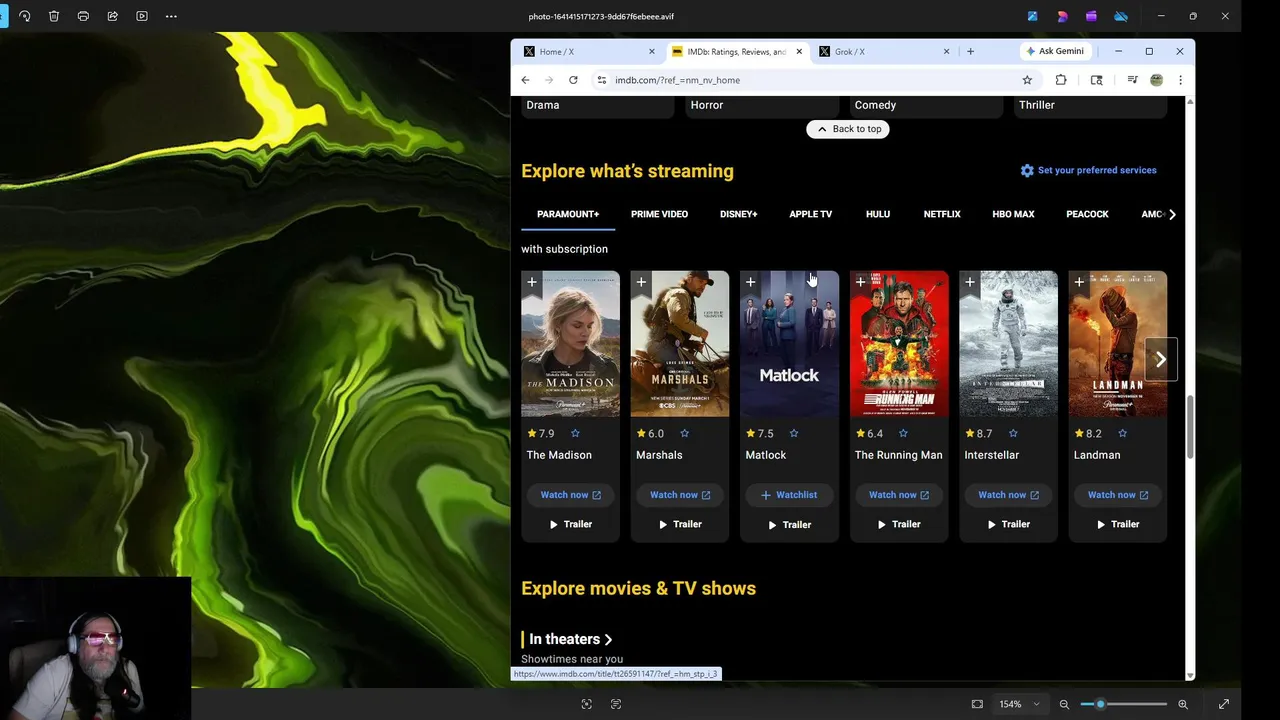
Task: Rate Interstellar with blue star
Action: [1013, 433]
